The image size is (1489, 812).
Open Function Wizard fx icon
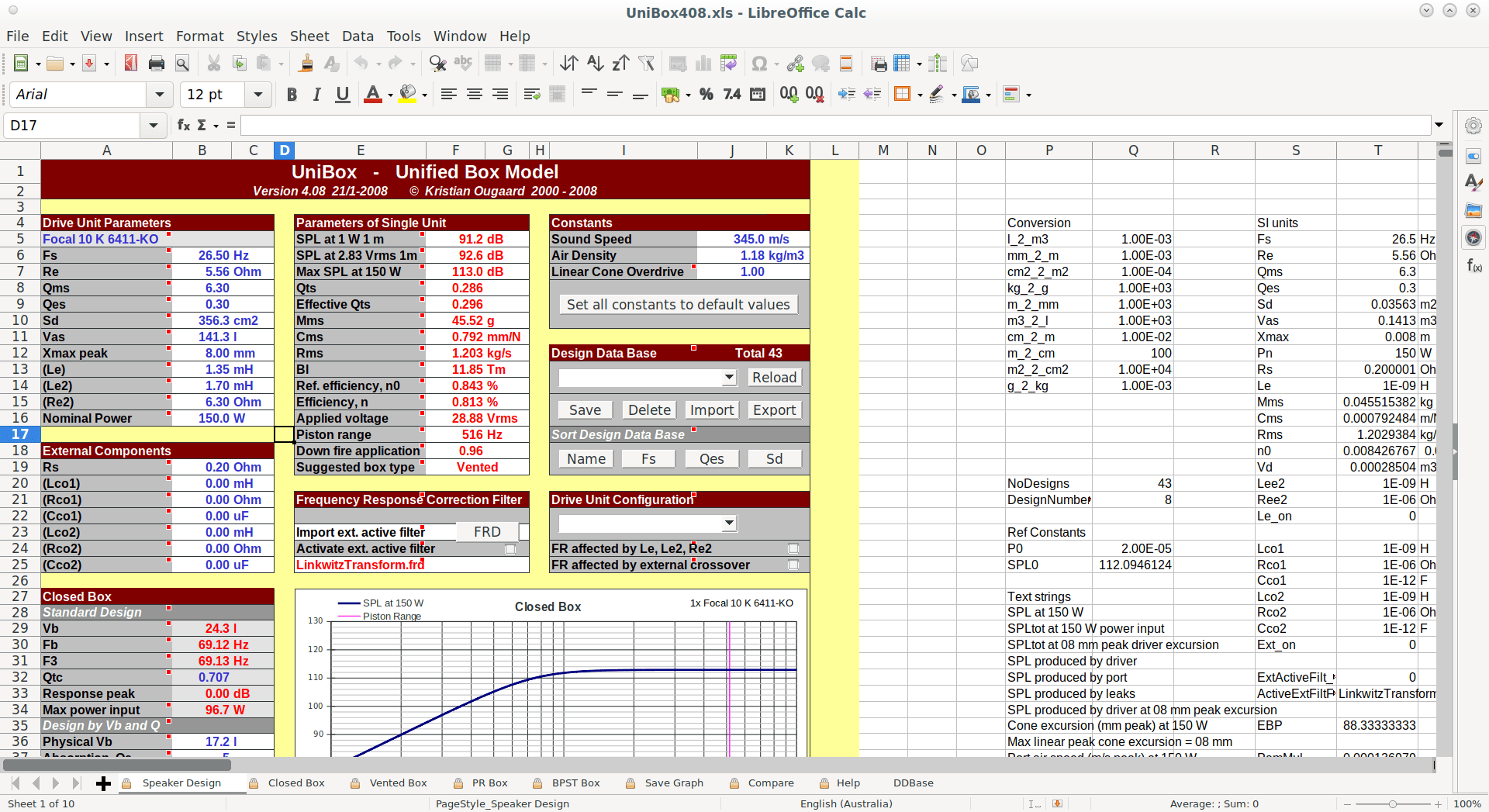tap(184, 125)
